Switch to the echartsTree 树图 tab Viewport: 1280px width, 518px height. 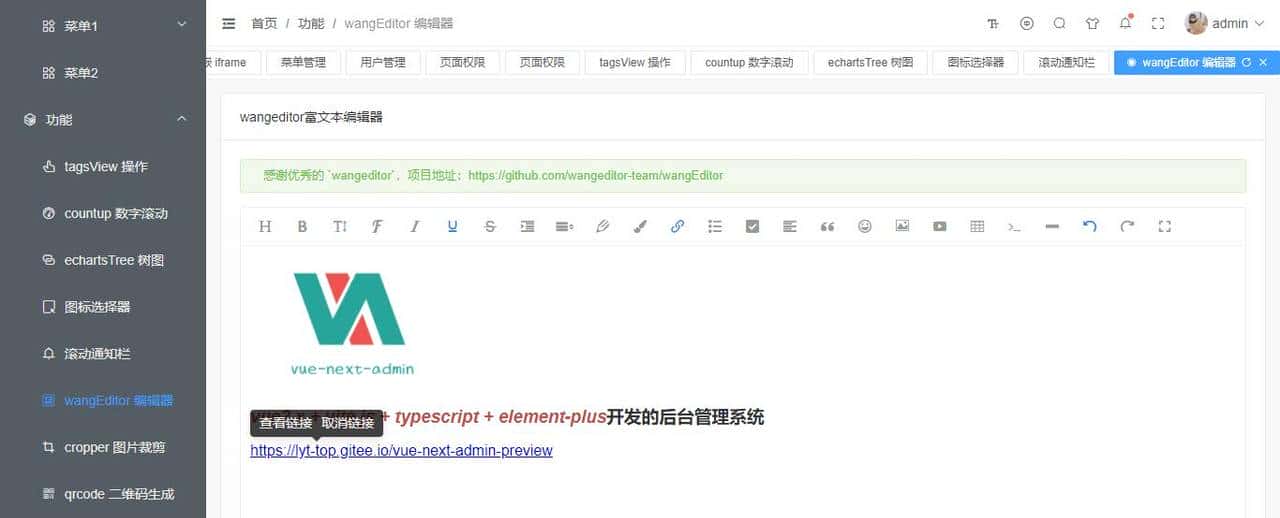click(870, 62)
